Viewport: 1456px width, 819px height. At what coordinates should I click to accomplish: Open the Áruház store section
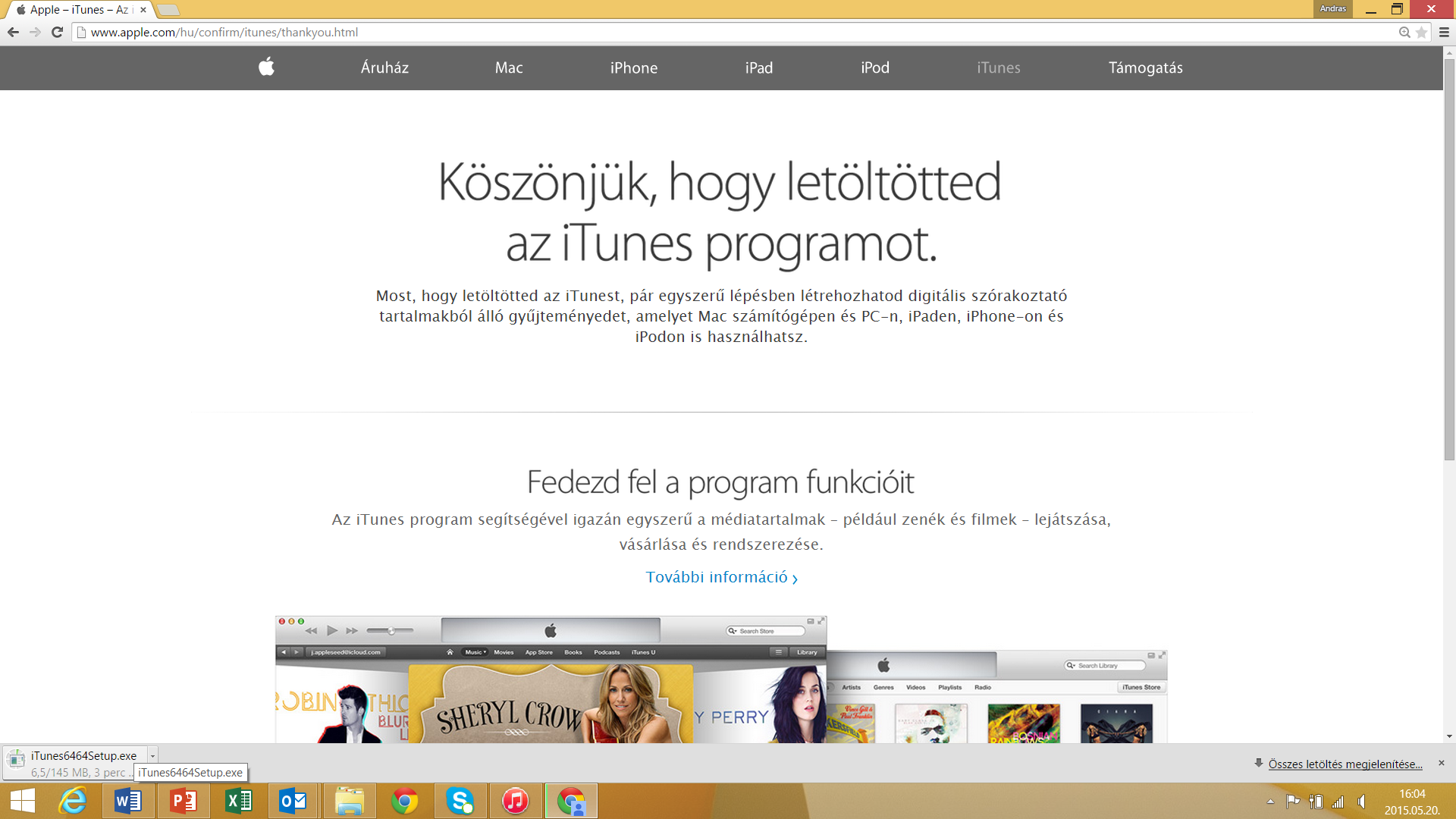pyautogui.click(x=384, y=67)
